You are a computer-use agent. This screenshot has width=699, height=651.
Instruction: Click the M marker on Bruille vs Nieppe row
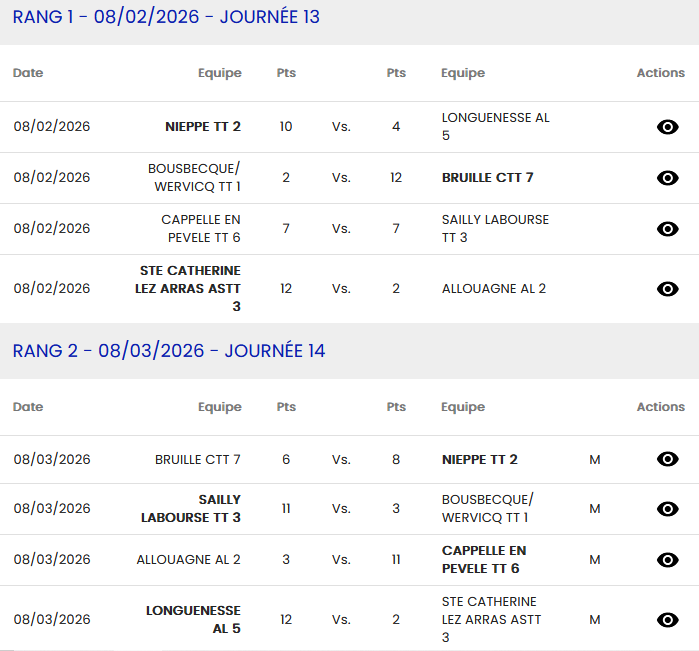point(595,460)
